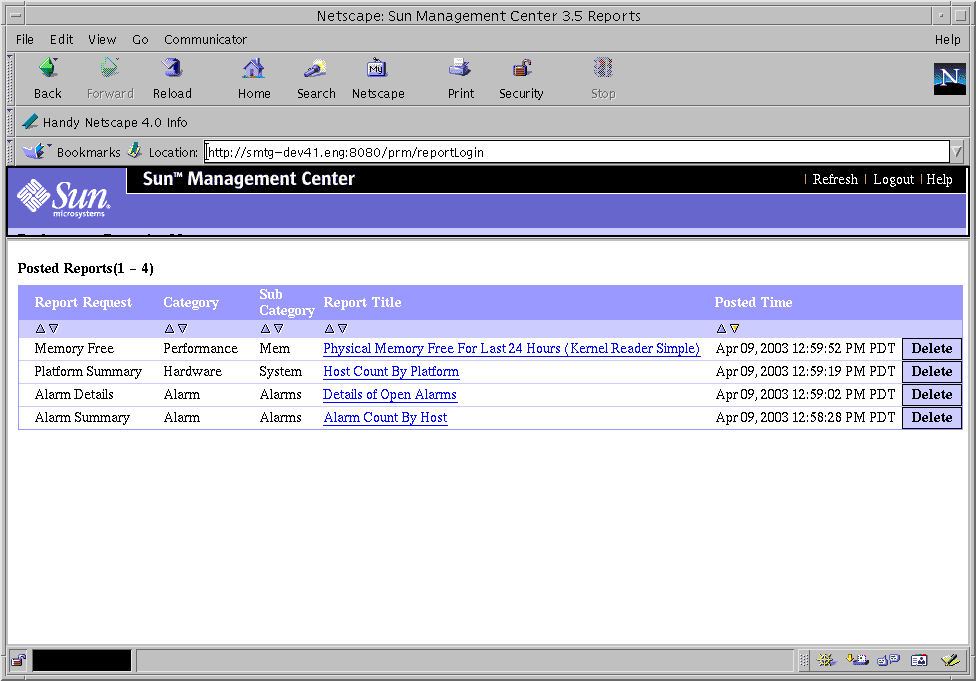Open Details of Open Alarms report
976x681 pixels.
(x=390, y=395)
